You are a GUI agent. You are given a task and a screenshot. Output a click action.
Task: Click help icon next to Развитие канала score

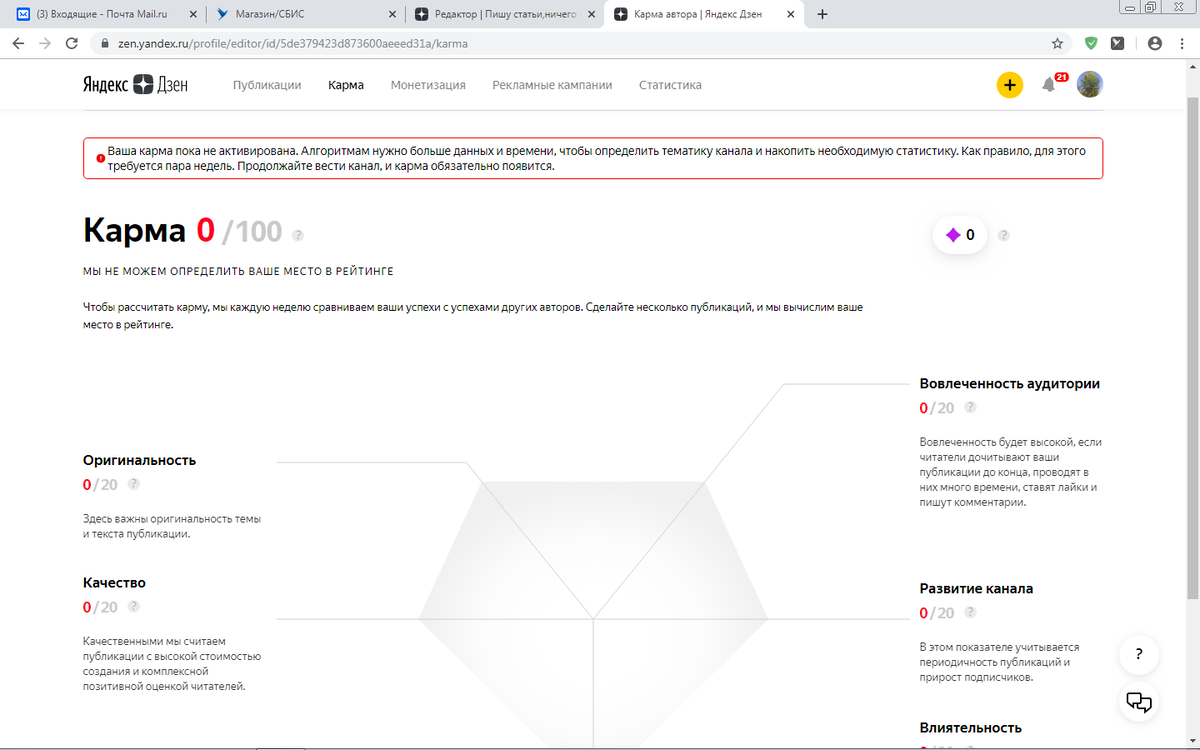970,612
